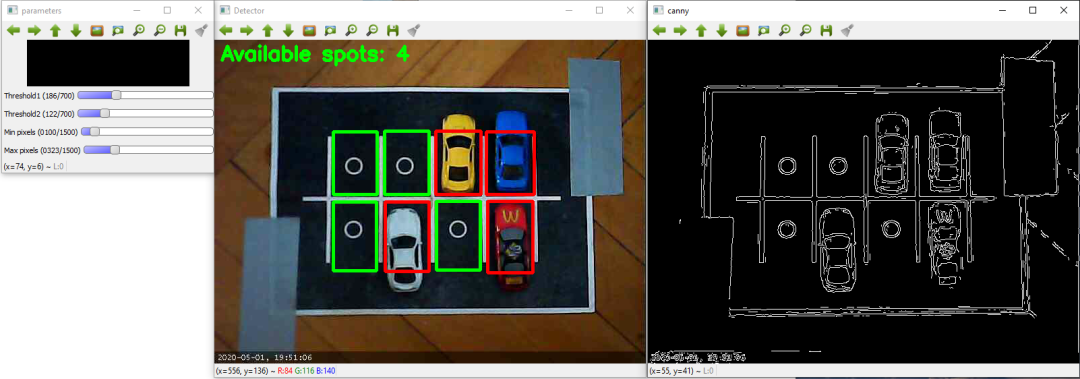
Task: Reset zoom to original in parameters window
Action: (x=97, y=30)
